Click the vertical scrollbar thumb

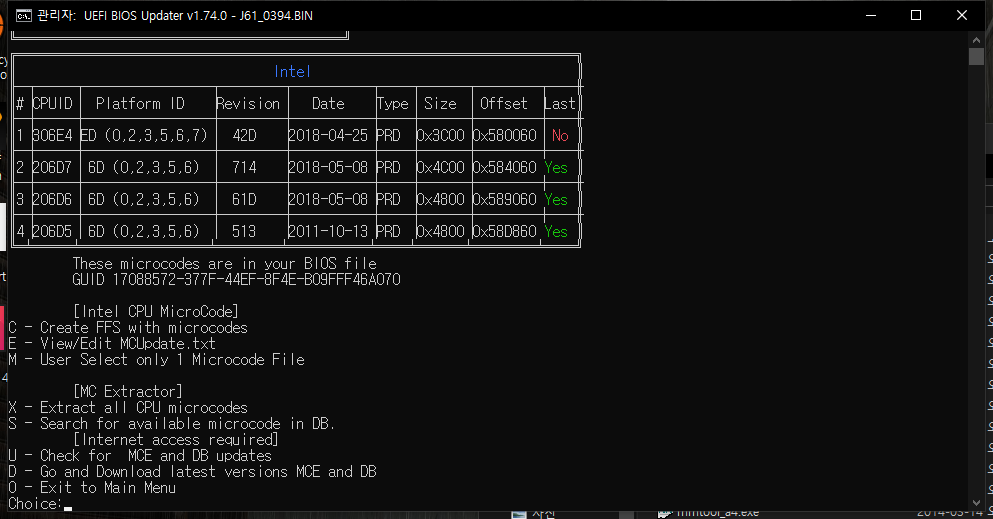[976, 56]
